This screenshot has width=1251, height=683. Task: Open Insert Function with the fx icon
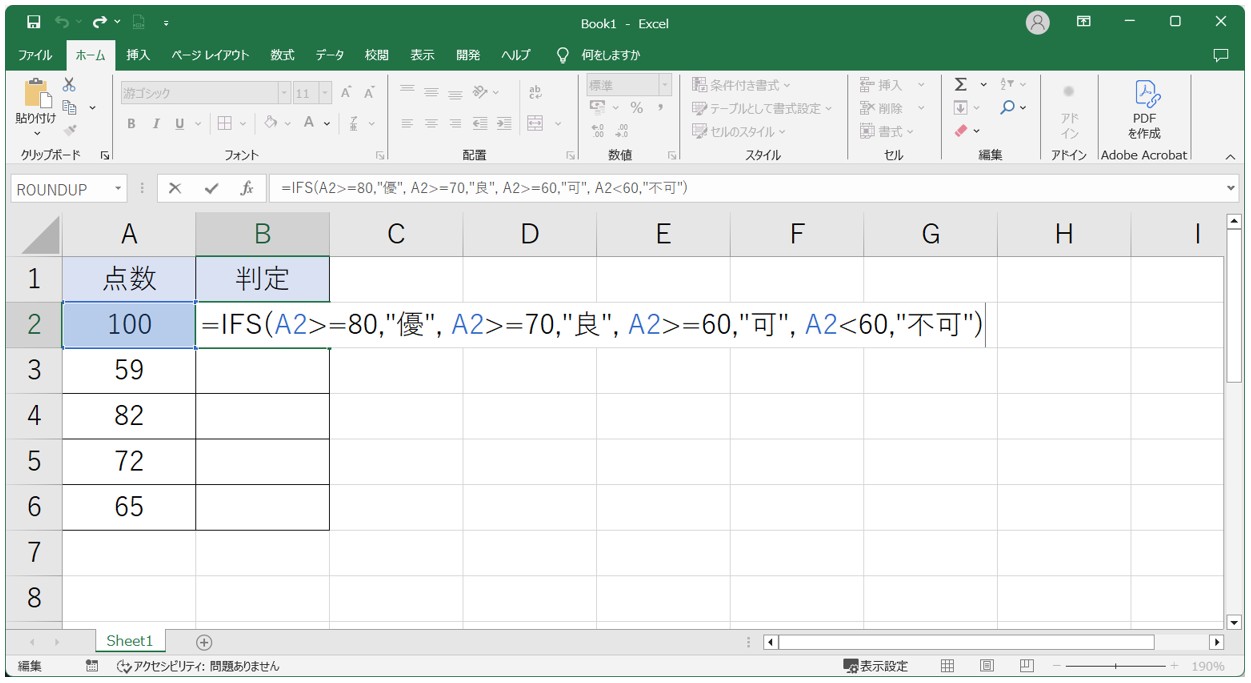point(247,188)
